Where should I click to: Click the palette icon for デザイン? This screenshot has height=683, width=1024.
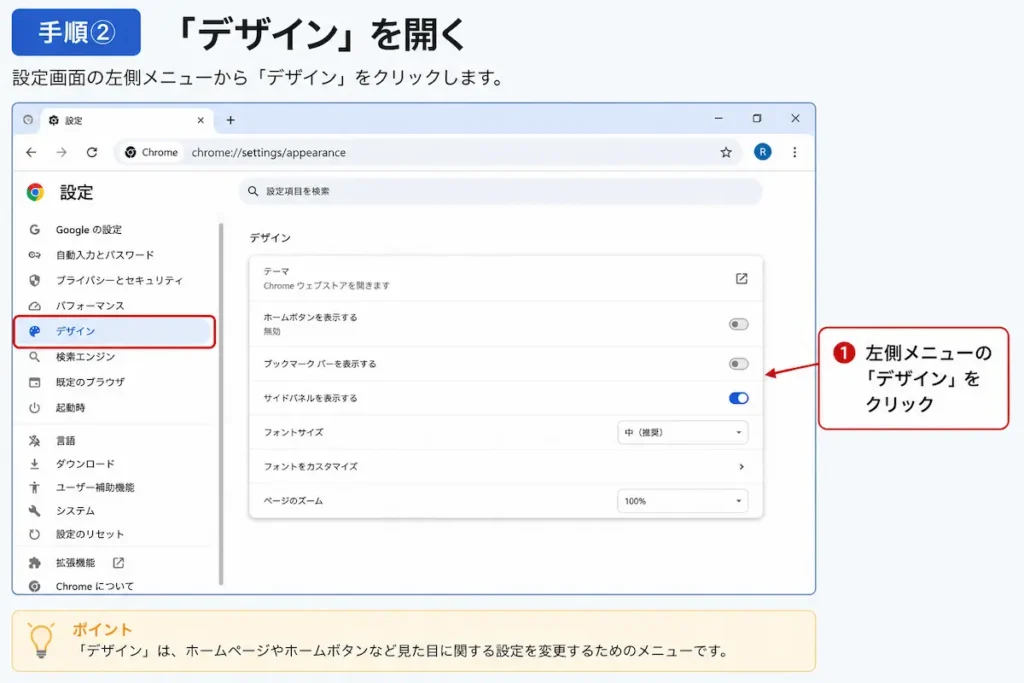click(35, 331)
